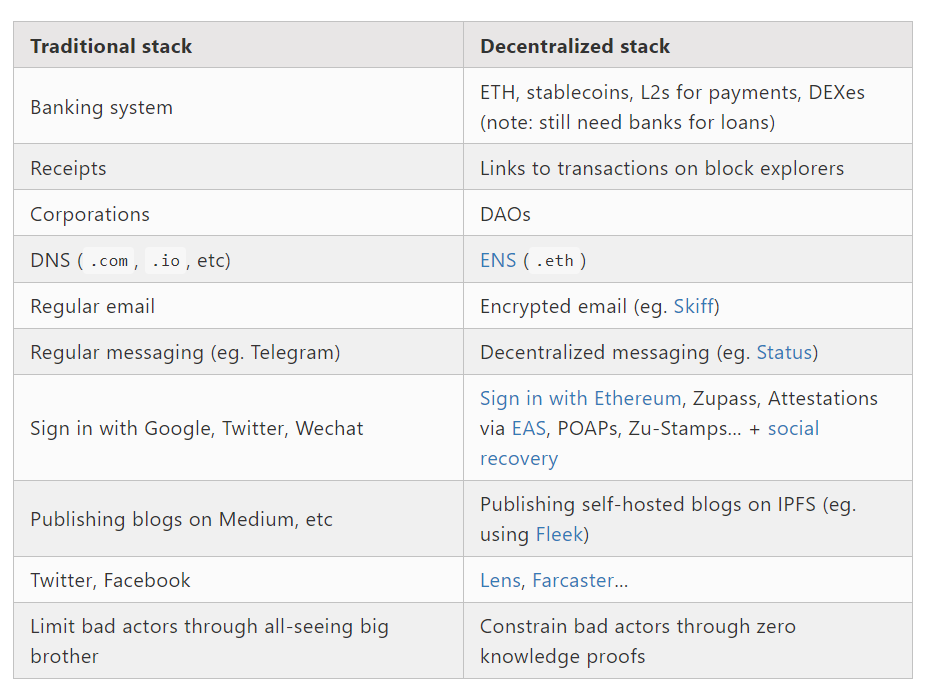The height and width of the screenshot is (685, 928).
Task: Click the Banking system cell
Action: point(101,107)
